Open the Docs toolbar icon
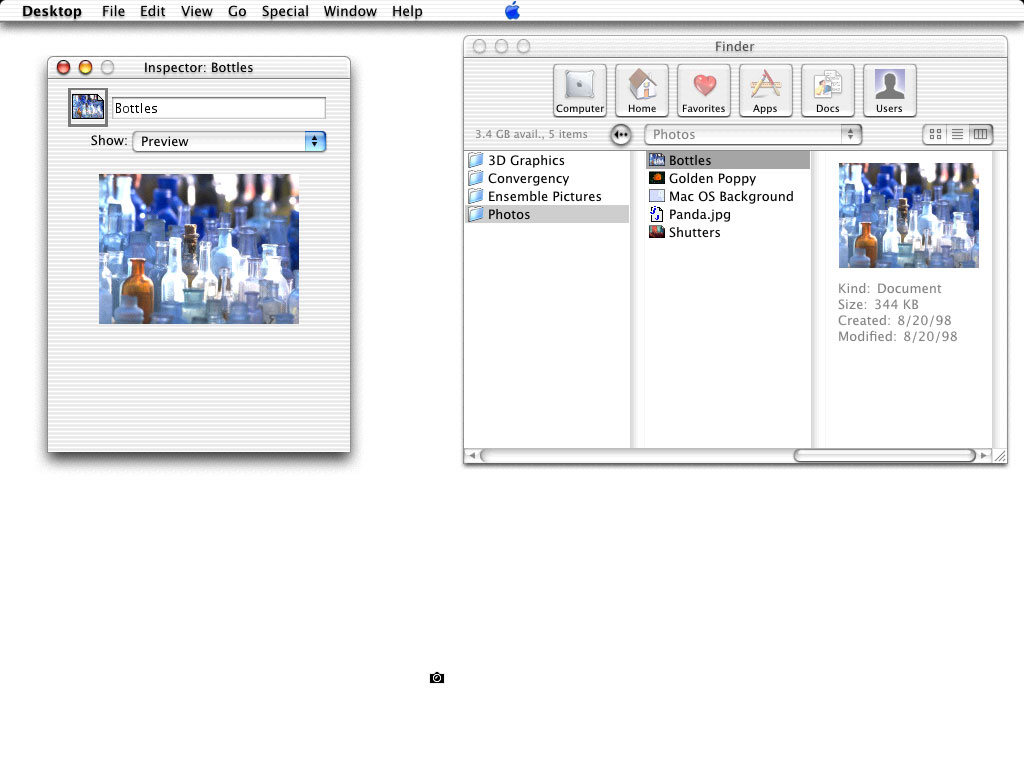The width and height of the screenshot is (1024, 768). pyautogui.click(x=827, y=90)
